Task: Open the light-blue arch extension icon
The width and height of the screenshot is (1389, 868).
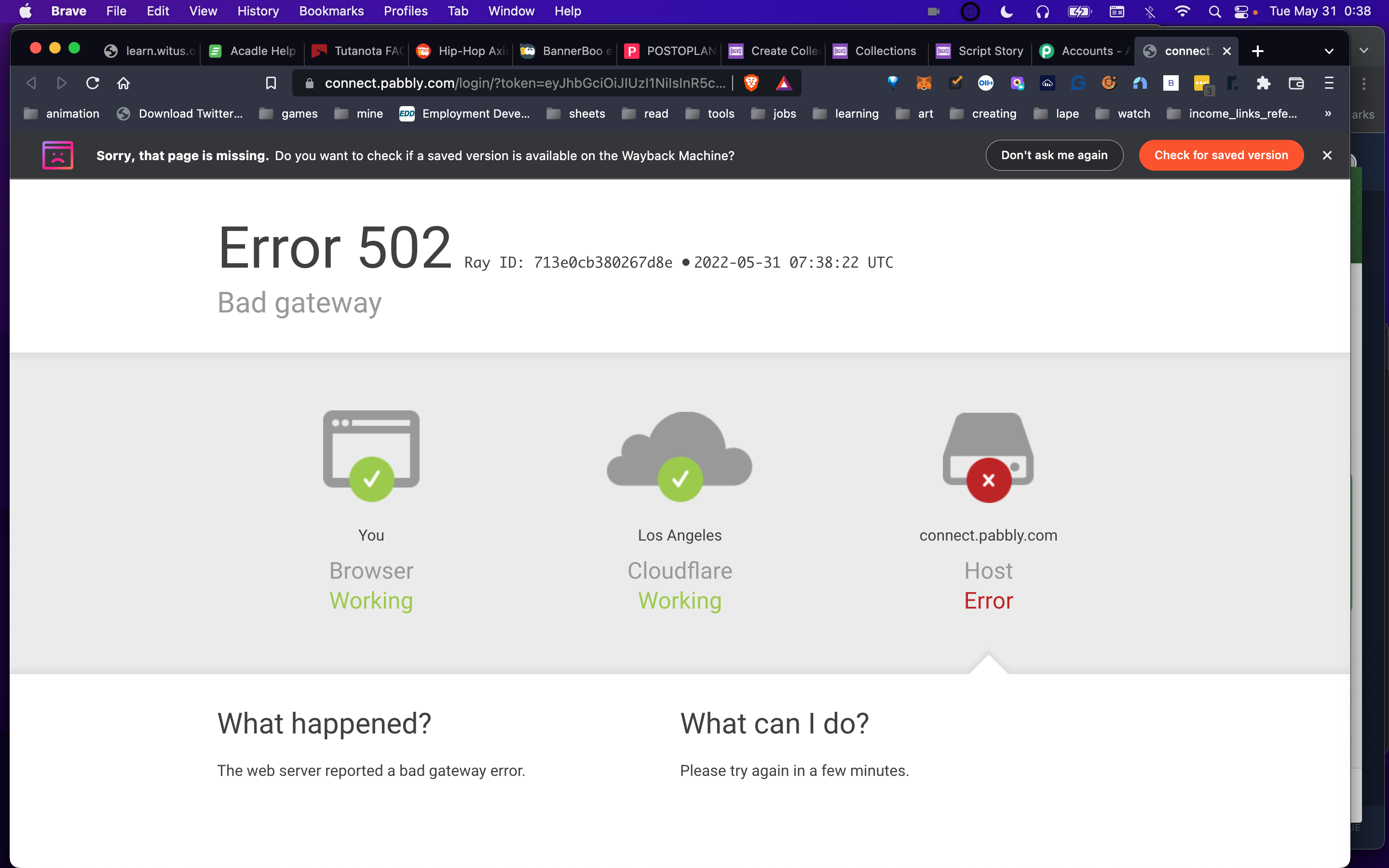Action: 1140,83
